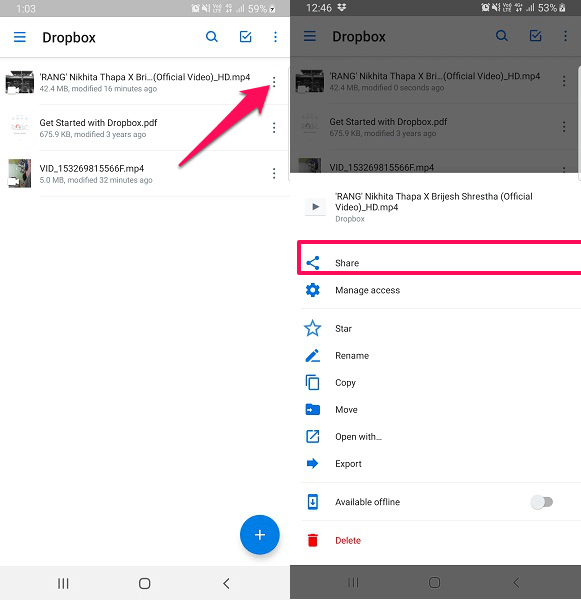
Task: Tap multi-select icon in right dimmed screen
Action: [x=535, y=36]
